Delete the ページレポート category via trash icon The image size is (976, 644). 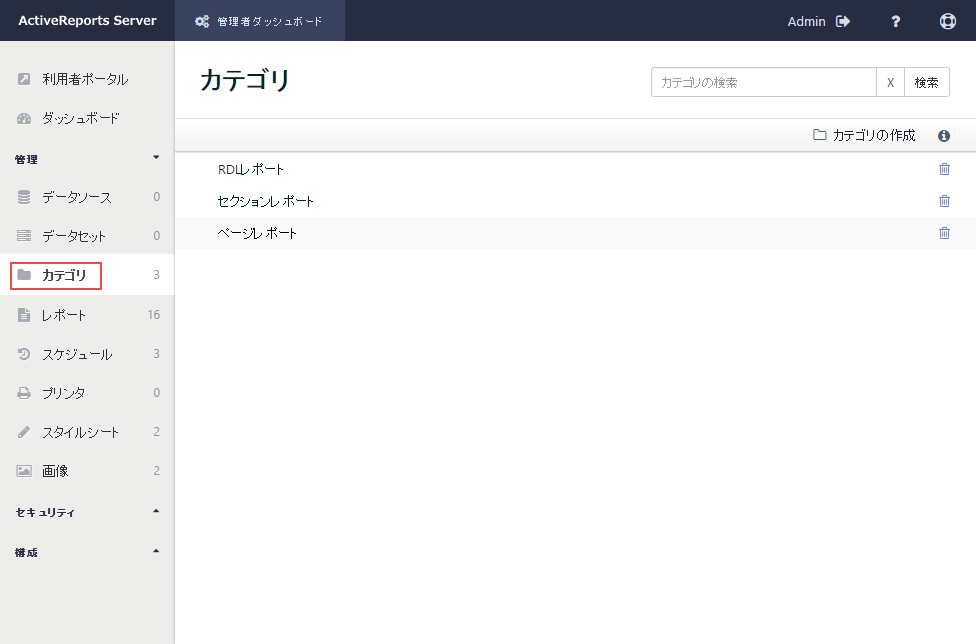click(944, 233)
